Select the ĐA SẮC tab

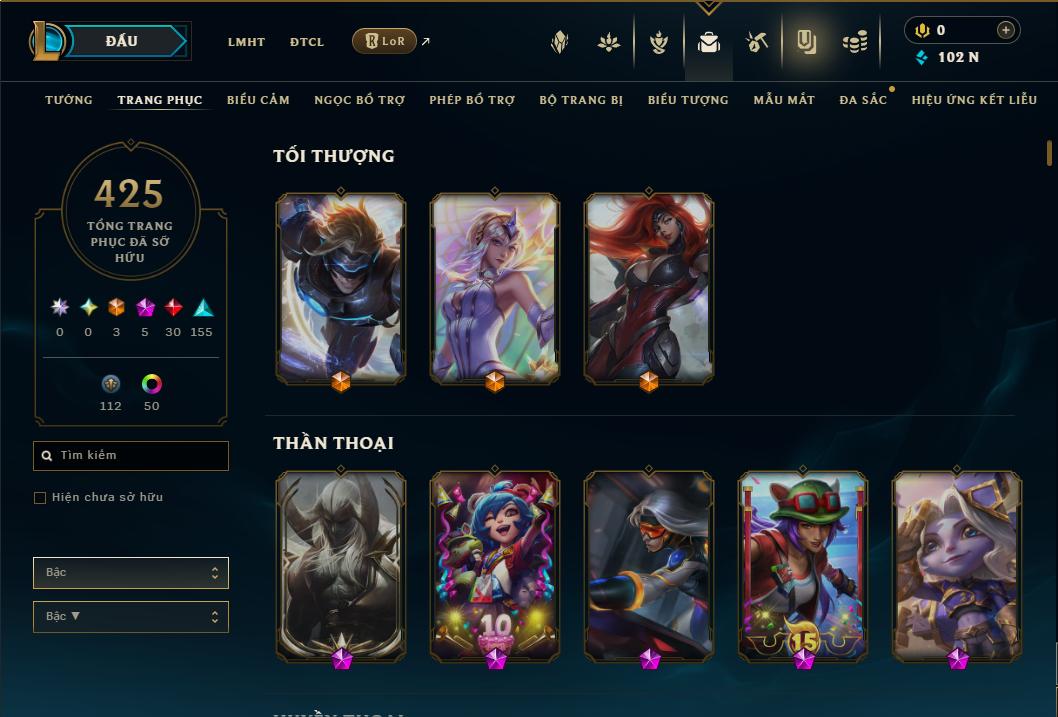tap(863, 100)
